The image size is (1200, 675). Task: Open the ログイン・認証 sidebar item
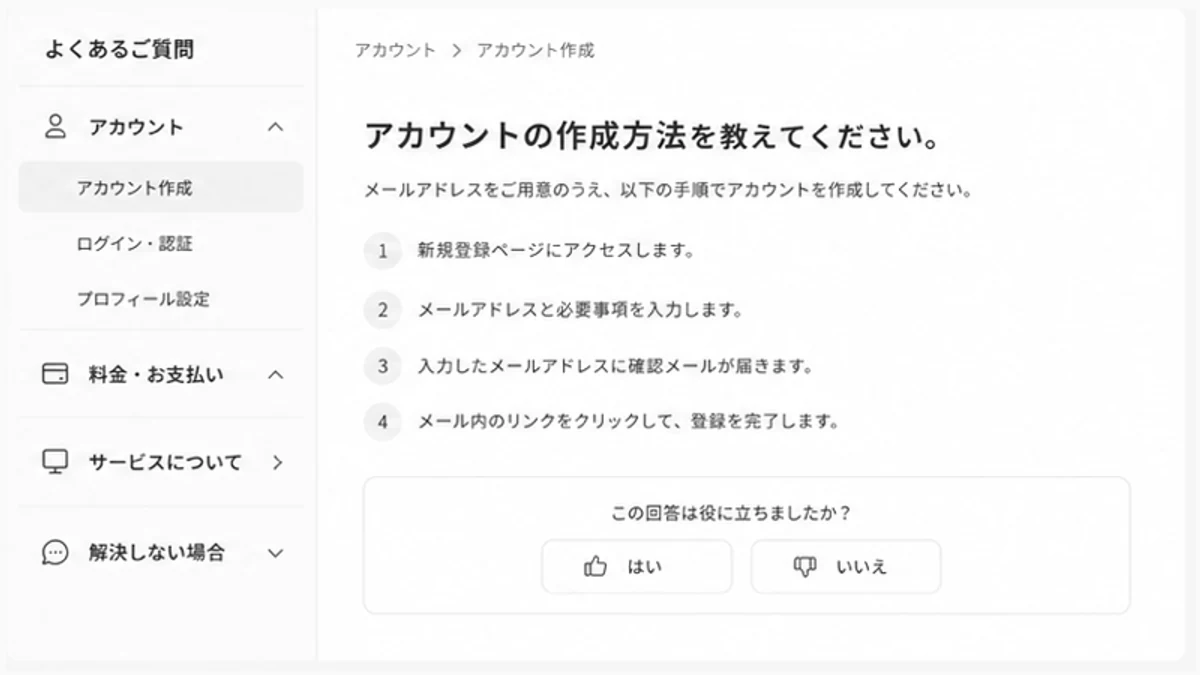click(161, 243)
